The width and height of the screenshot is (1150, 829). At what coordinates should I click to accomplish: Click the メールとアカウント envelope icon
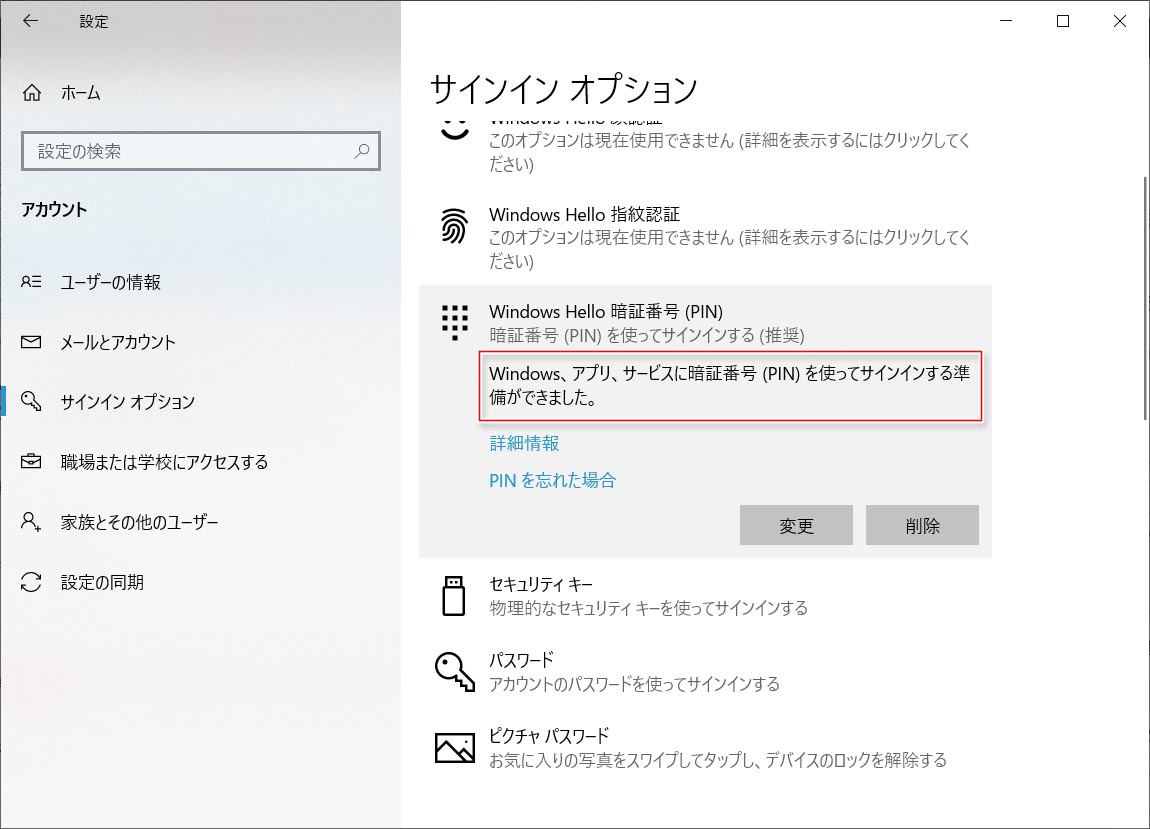click(31, 342)
